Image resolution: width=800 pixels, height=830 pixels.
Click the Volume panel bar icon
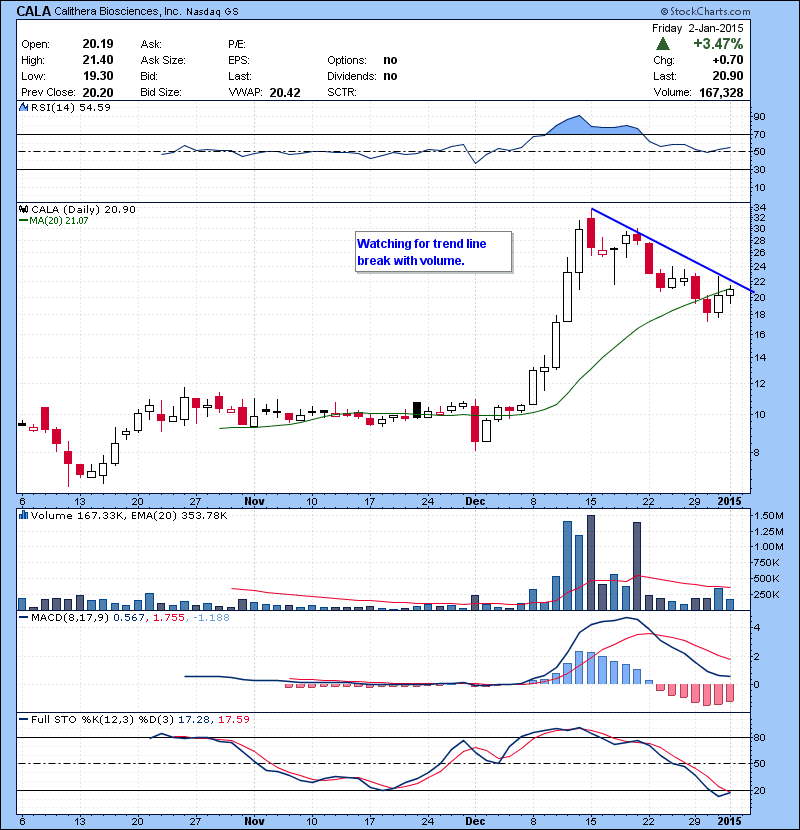(23, 515)
